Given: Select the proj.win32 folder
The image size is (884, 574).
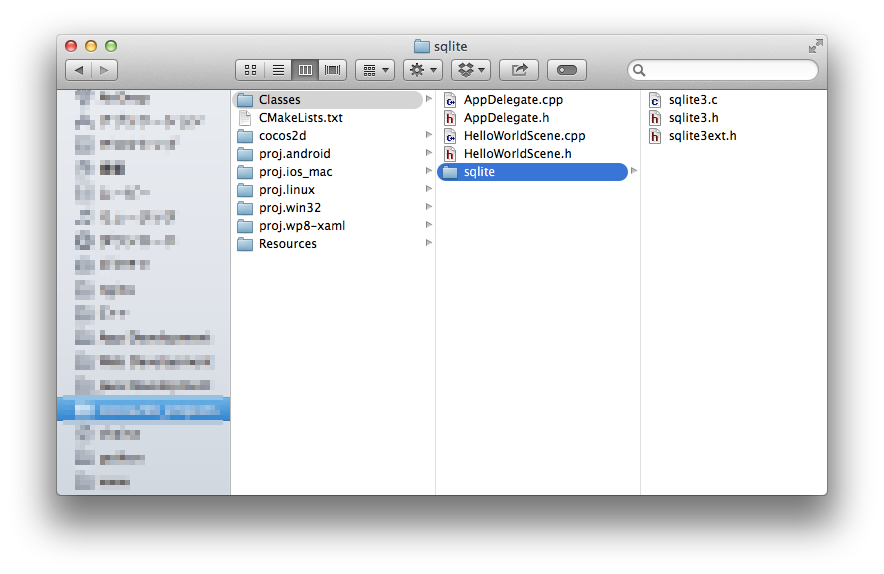Looking at the screenshot, I should [x=327, y=208].
